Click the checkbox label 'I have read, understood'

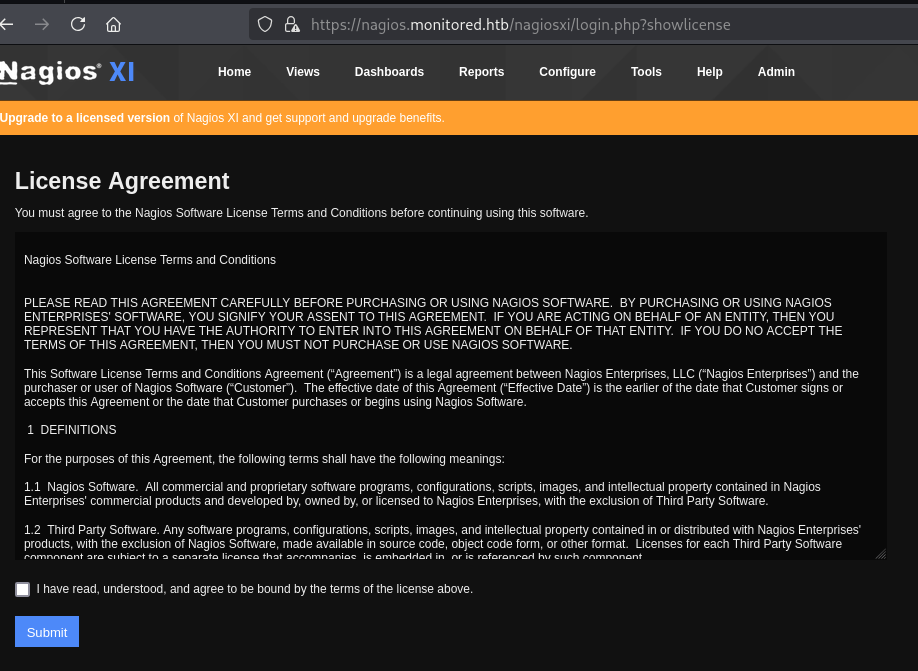(255, 589)
